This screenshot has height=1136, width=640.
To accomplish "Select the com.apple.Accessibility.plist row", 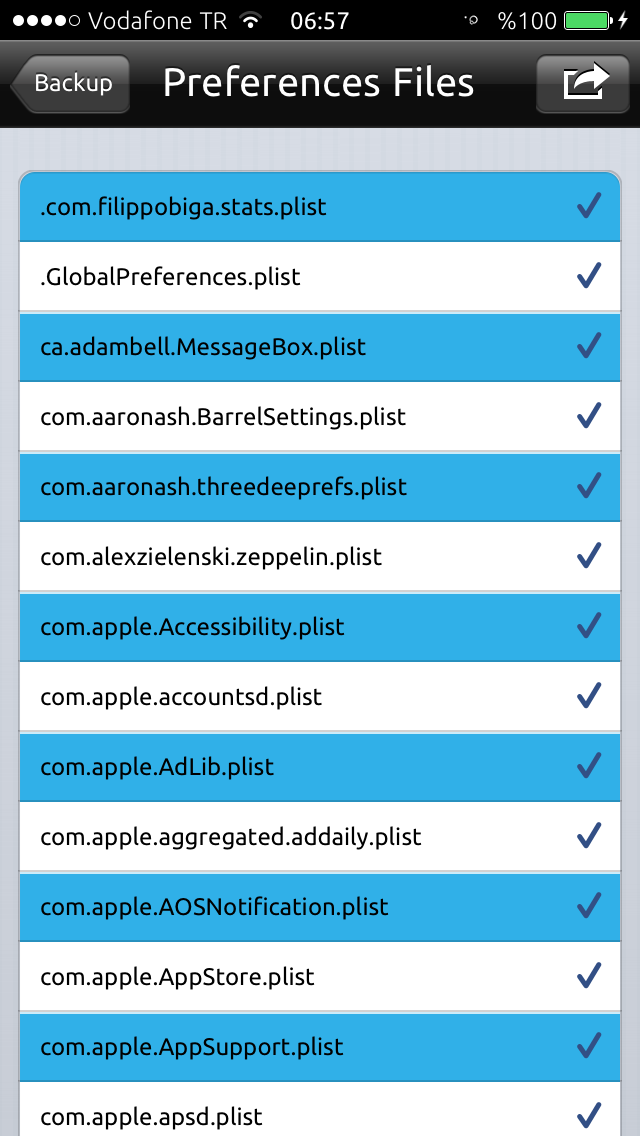I will [x=320, y=627].
